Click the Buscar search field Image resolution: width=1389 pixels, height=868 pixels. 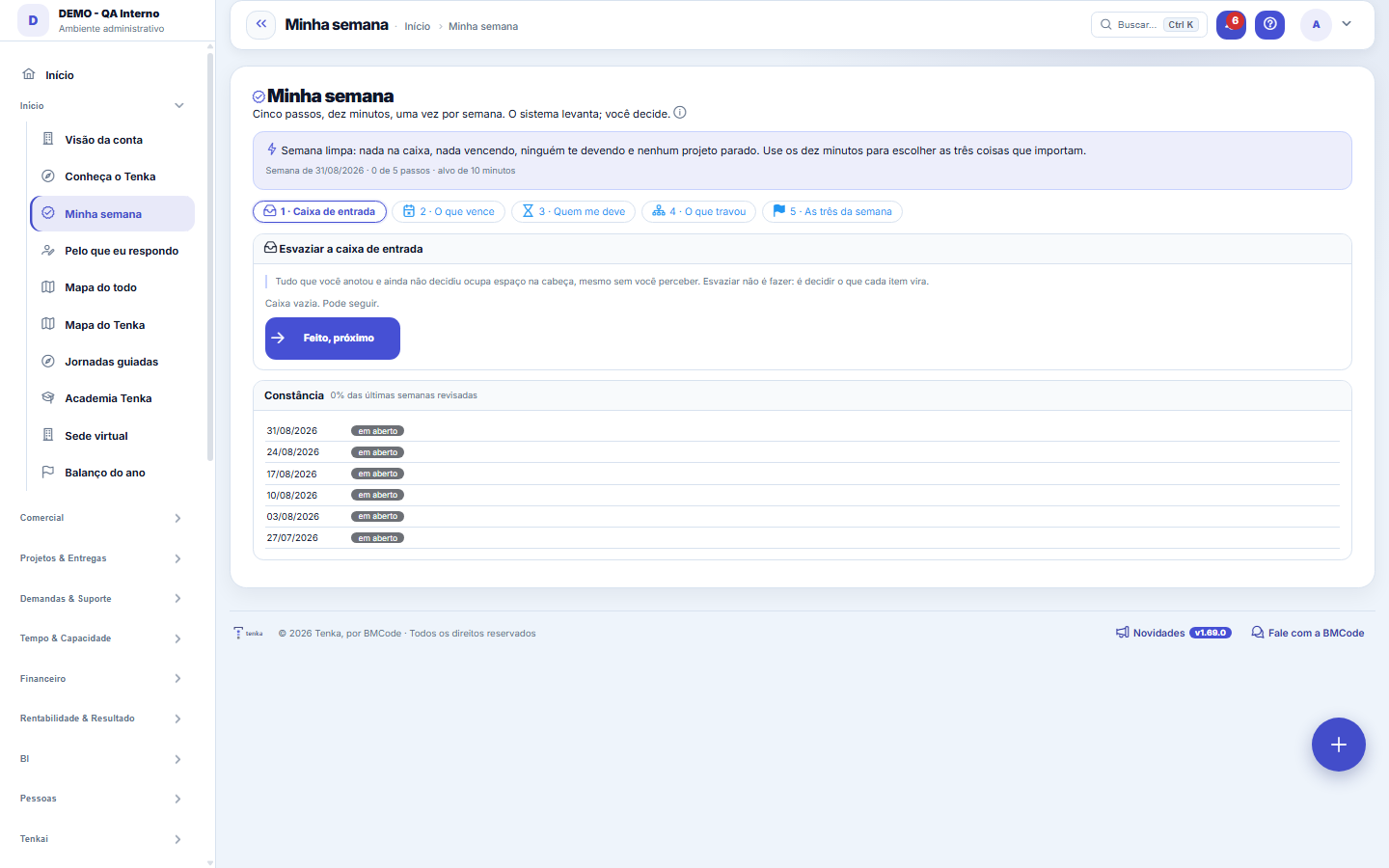[x=1149, y=25]
